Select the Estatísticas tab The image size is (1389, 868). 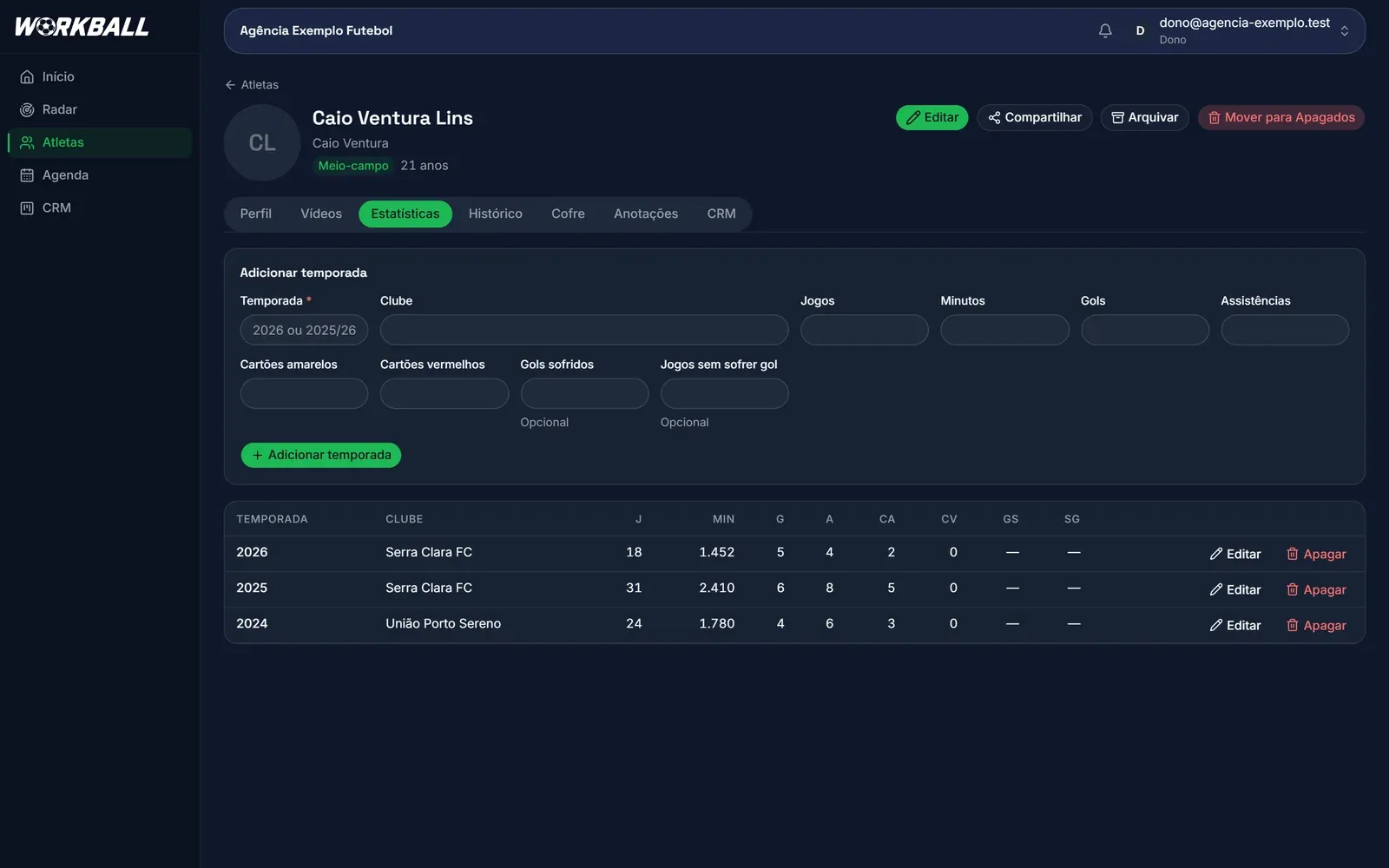tap(405, 214)
